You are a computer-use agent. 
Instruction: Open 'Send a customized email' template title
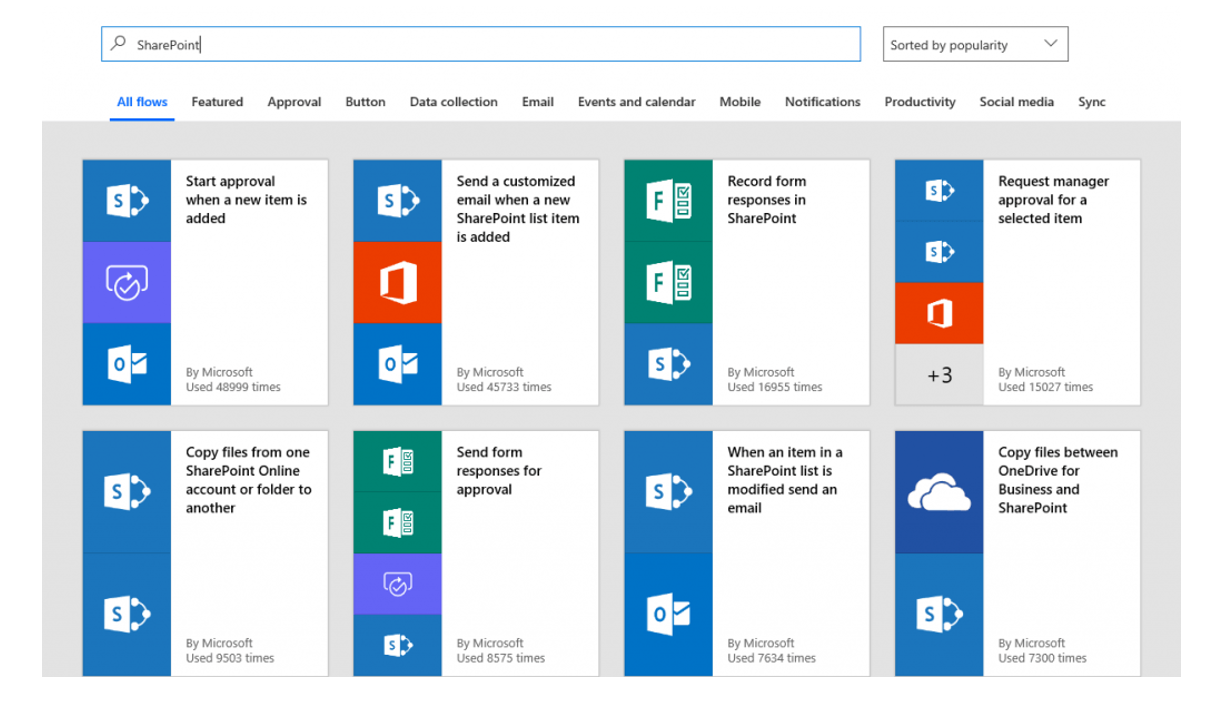click(518, 209)
